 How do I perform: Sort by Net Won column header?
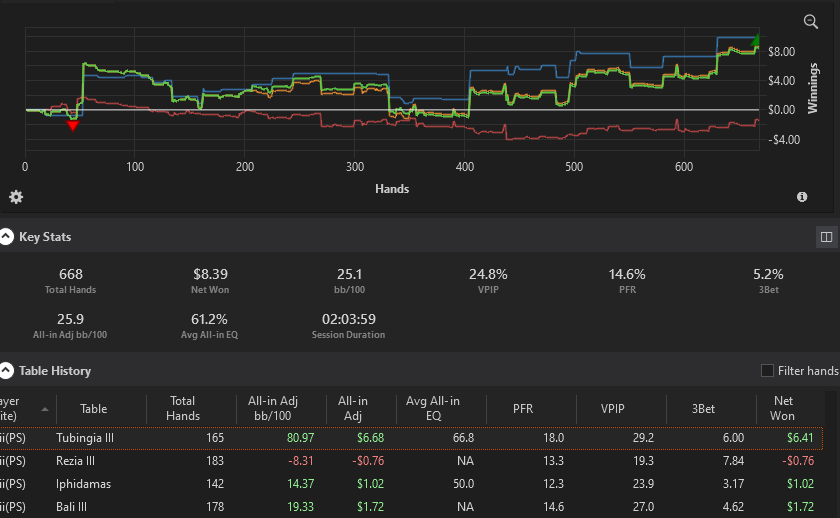point(783,409)
